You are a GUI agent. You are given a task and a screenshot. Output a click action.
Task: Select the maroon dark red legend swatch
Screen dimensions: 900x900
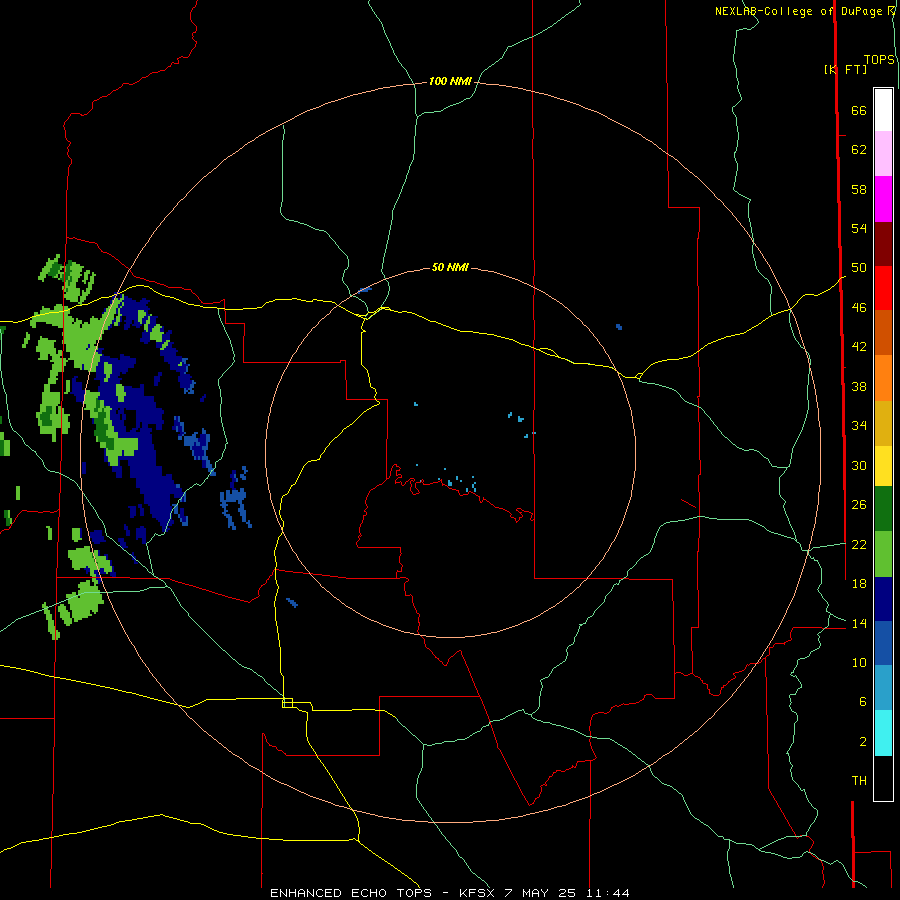point(883,244)
